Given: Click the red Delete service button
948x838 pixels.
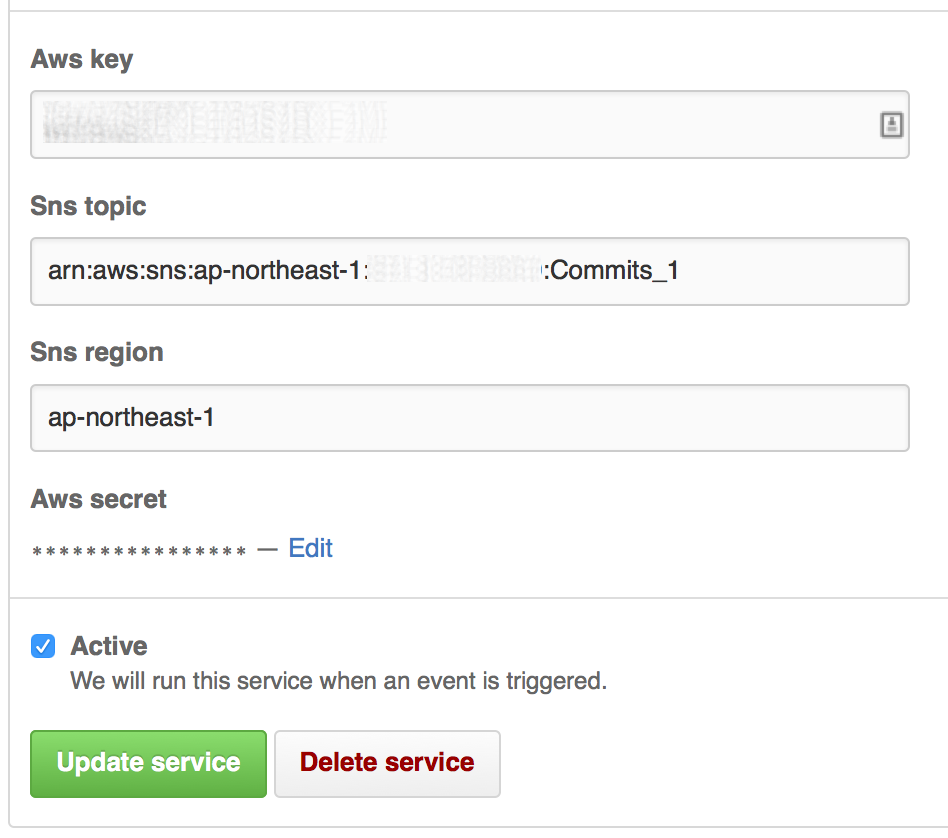Looking at the screenshot, I should click(x=388, y=764).
